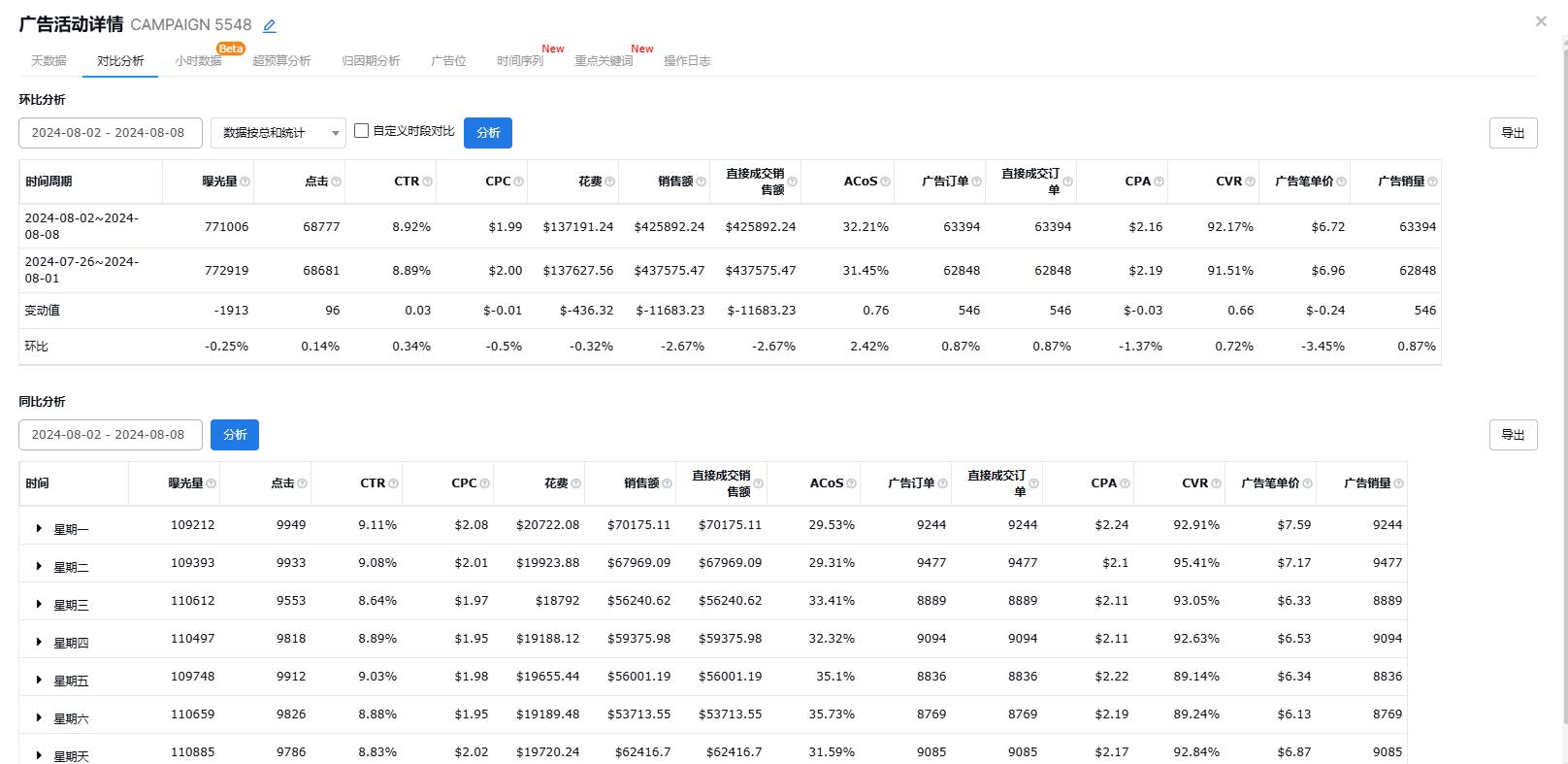Show 点击 help icon in 同比 table

[x=302, y=483]
